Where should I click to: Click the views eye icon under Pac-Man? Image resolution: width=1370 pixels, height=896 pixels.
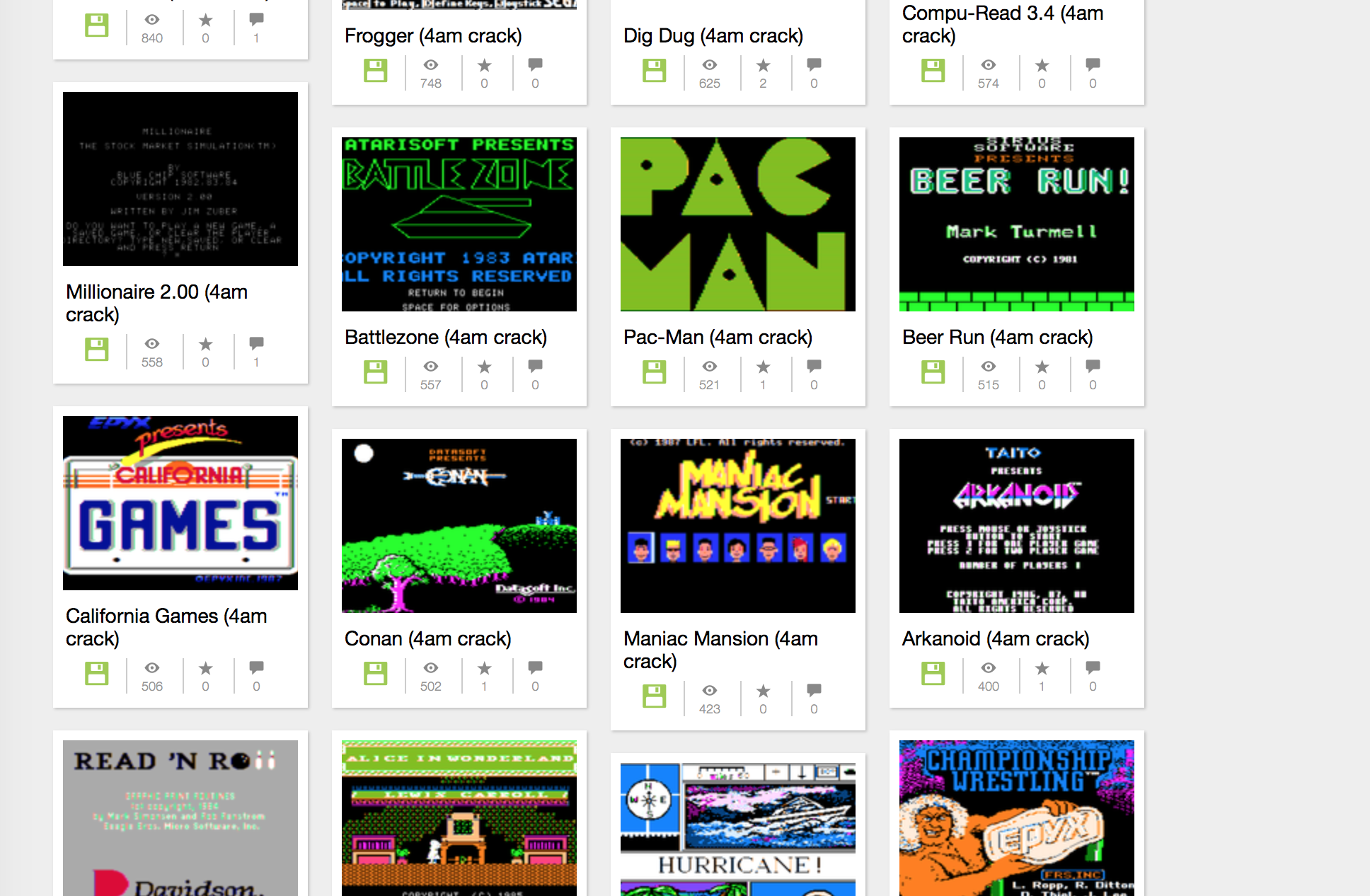(x=709, y=367)
